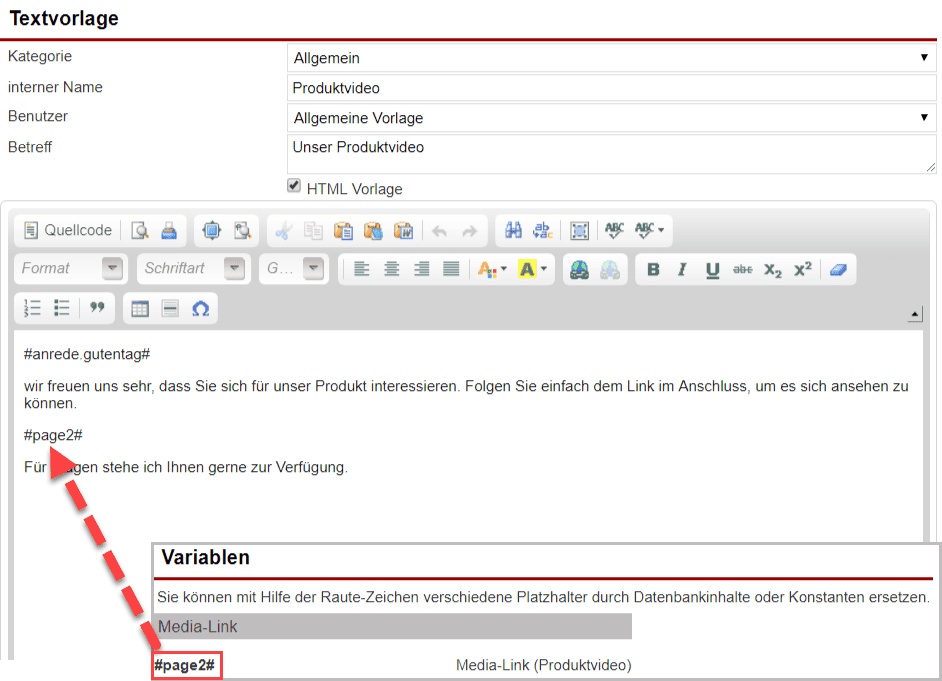942x681 pixels.
Task: Click the interner Name input field
Action: 611,88
